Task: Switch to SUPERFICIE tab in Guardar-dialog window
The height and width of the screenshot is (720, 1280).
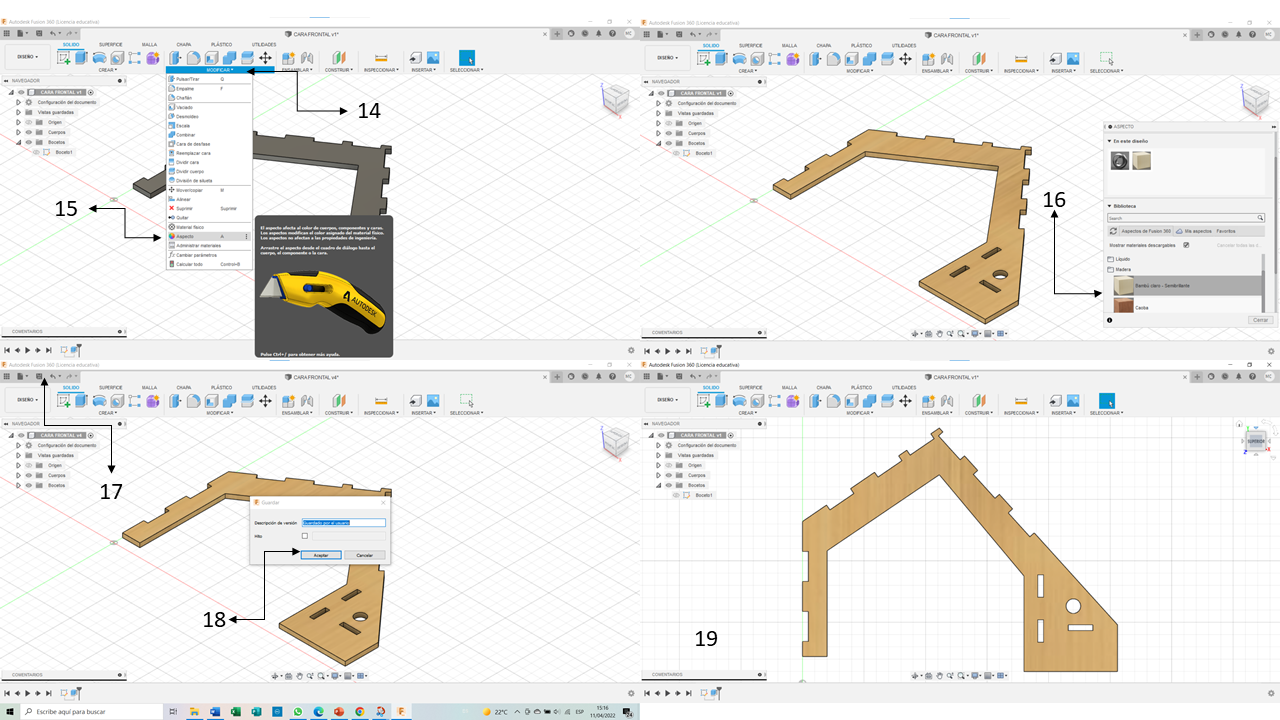Action: 110,387
